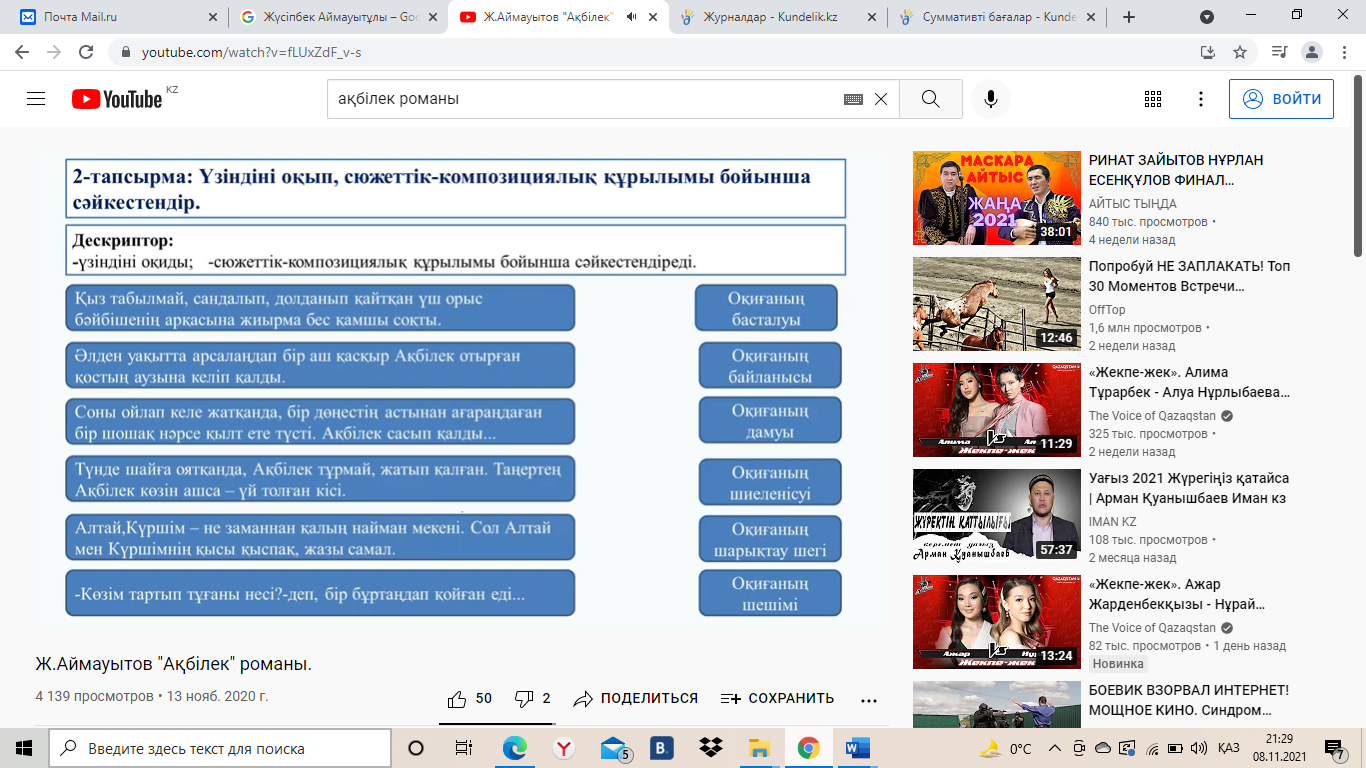Open YouTube settings three-dot menu

1201,99
